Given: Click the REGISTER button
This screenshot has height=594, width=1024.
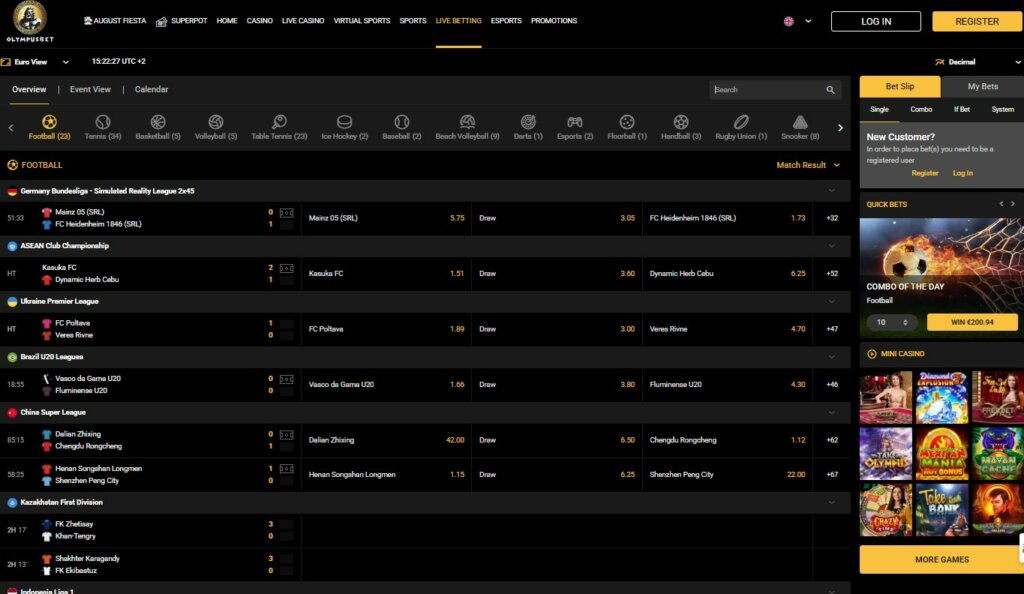Looking at the screenshot, I should pyautogui.click(x=977, y=22).
